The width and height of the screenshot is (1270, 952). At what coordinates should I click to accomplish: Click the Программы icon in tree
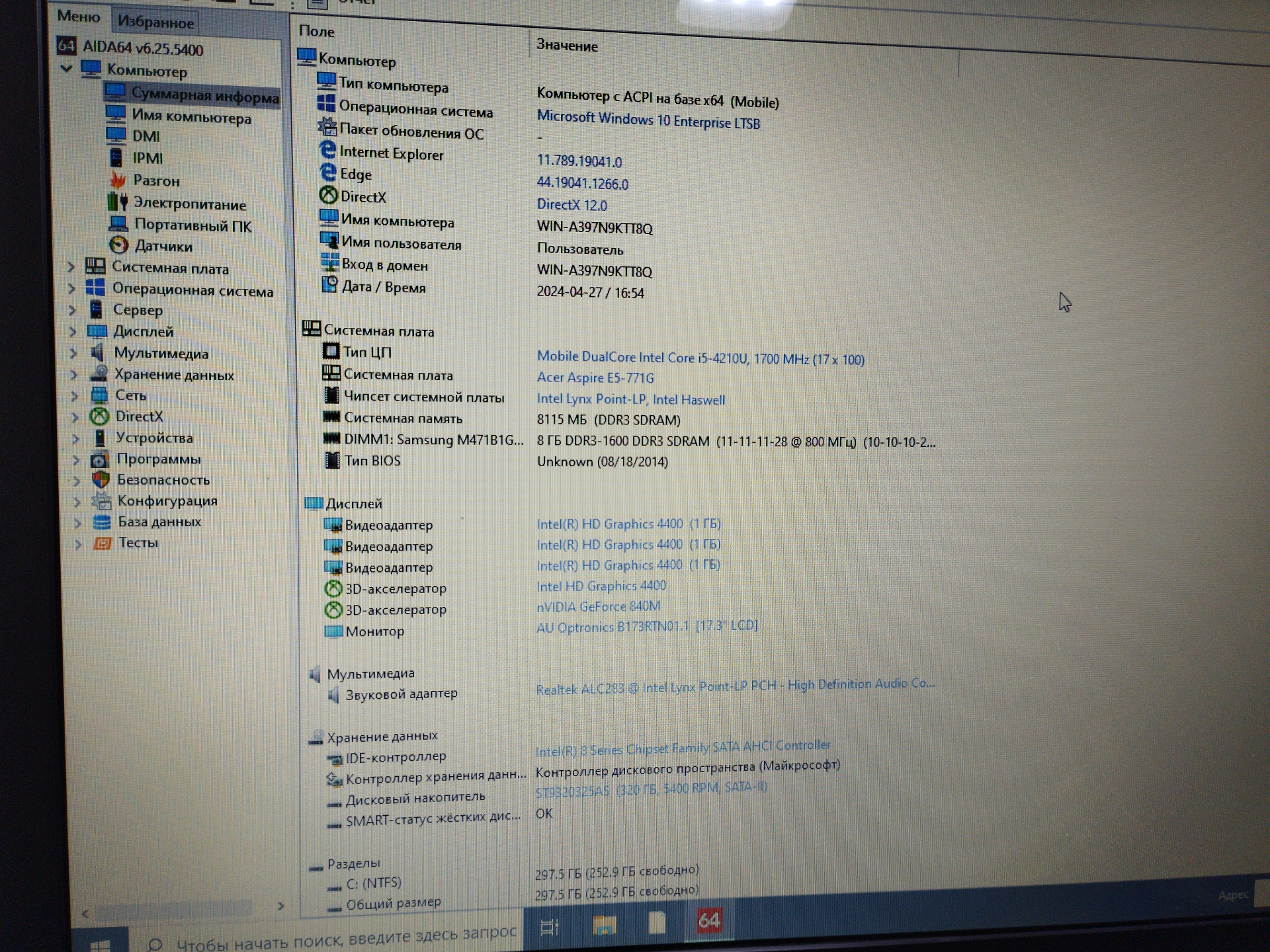coord(100,459)
